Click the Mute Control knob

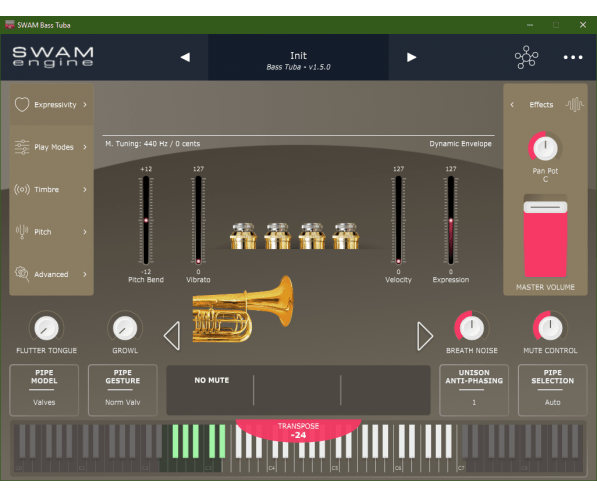click(x=550, y=328)
